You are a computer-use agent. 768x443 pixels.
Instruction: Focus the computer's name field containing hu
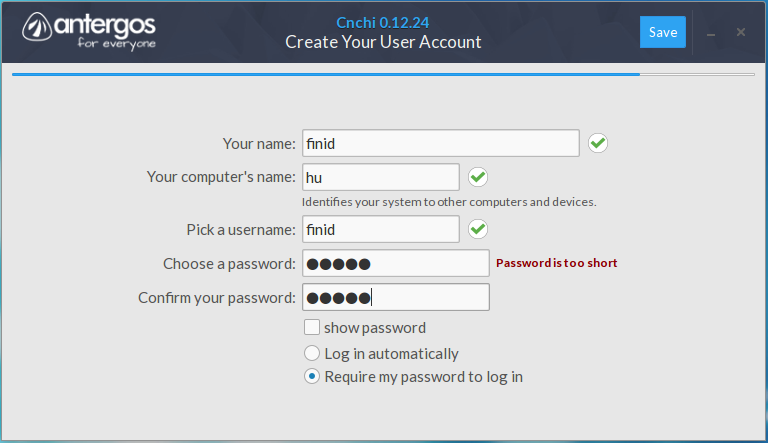point(381,177)
